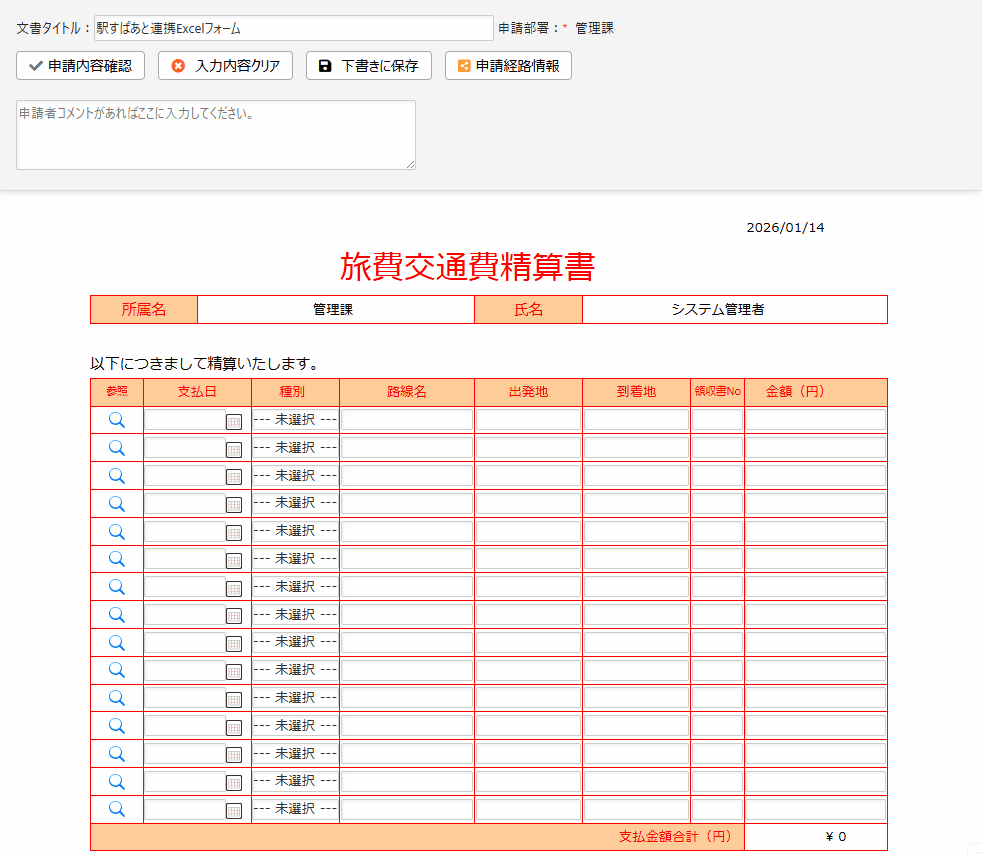
Task: Click the magnifier icon in the second row
Action: 117,448
